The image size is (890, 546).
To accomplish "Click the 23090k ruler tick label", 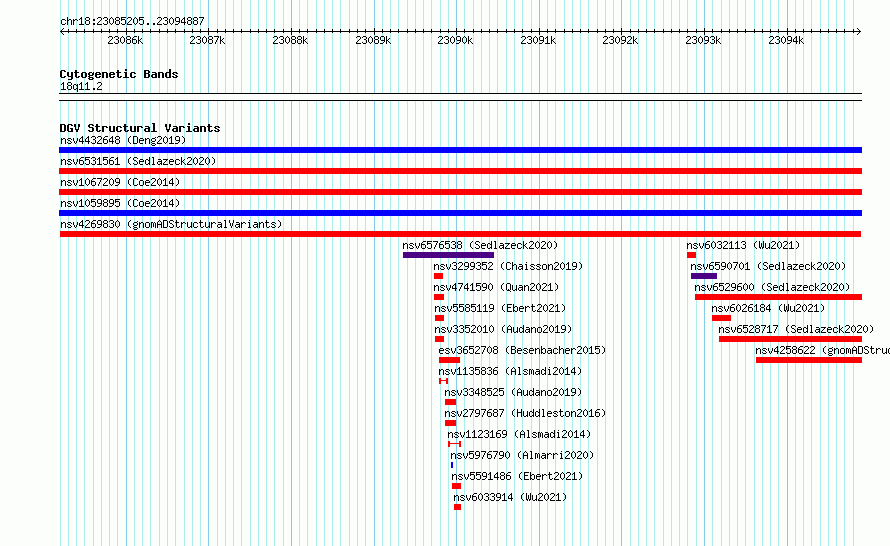I will tap(455, 40).
